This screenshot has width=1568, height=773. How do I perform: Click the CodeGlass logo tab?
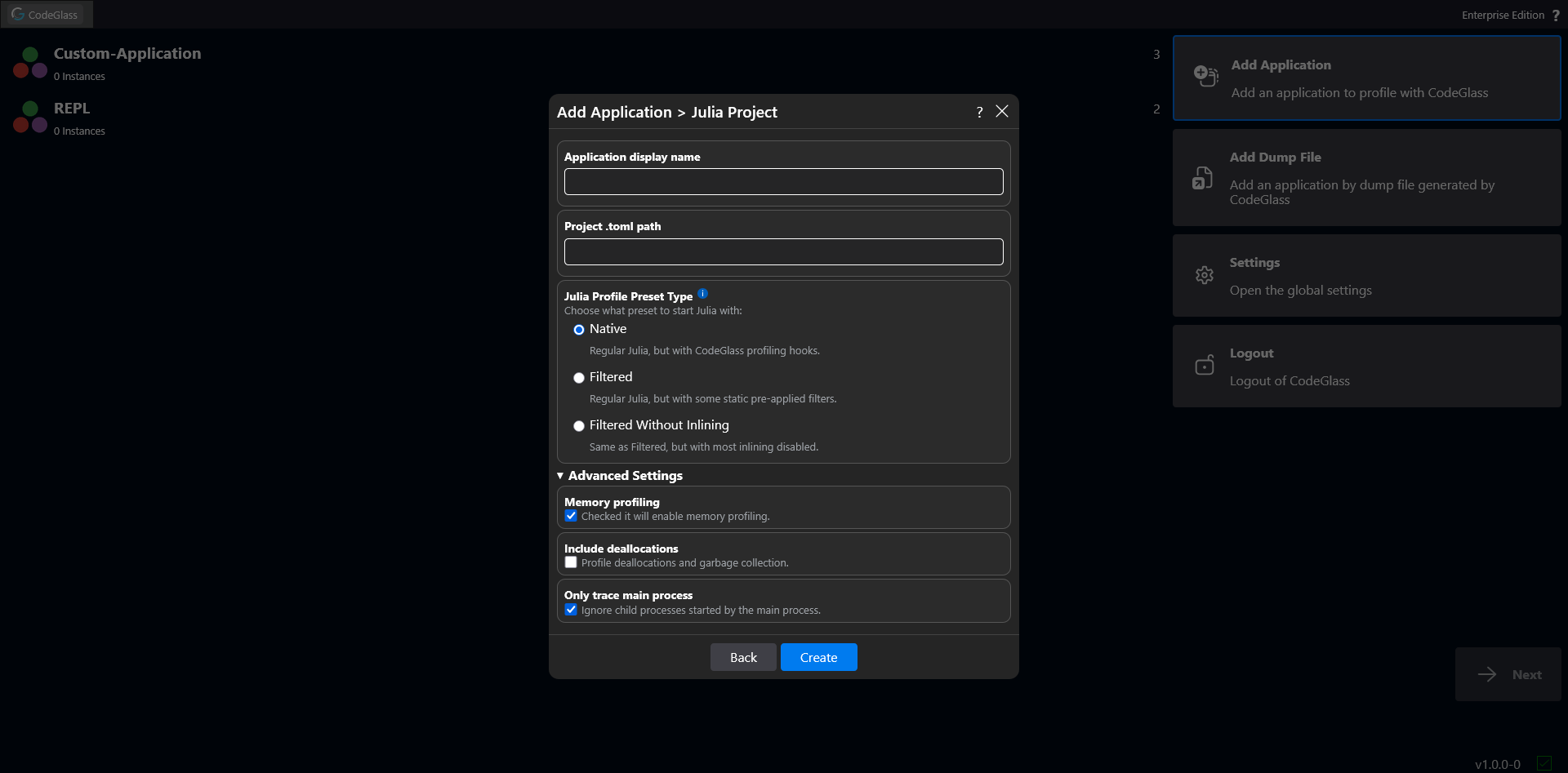46,15
